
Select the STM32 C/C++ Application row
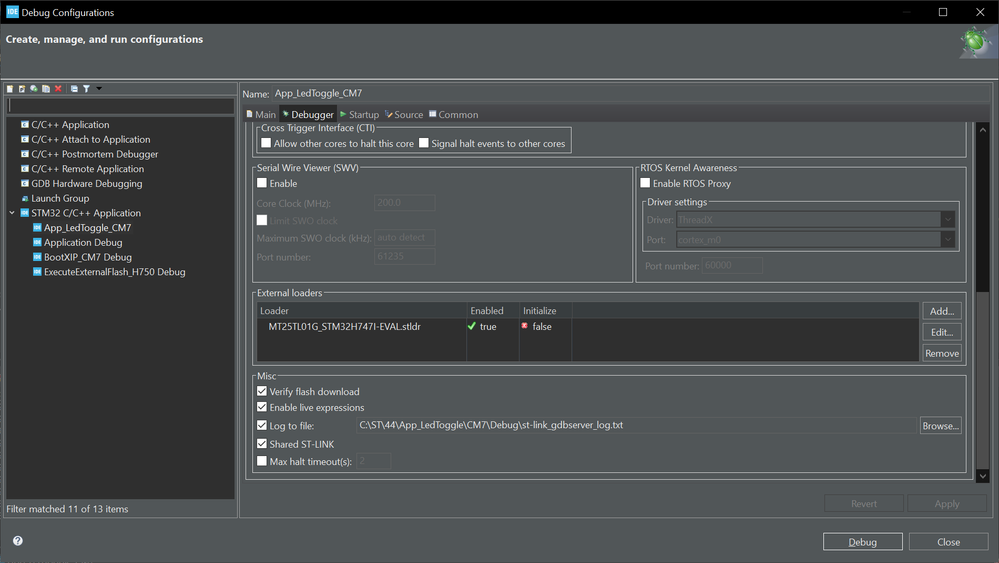click(86, 213)
